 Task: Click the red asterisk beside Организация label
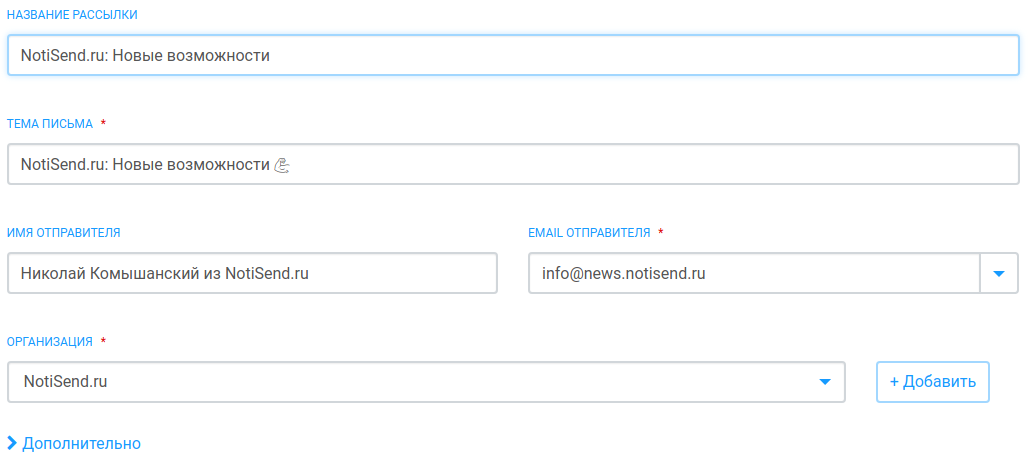pyautogui.click(x=103, y=341)
